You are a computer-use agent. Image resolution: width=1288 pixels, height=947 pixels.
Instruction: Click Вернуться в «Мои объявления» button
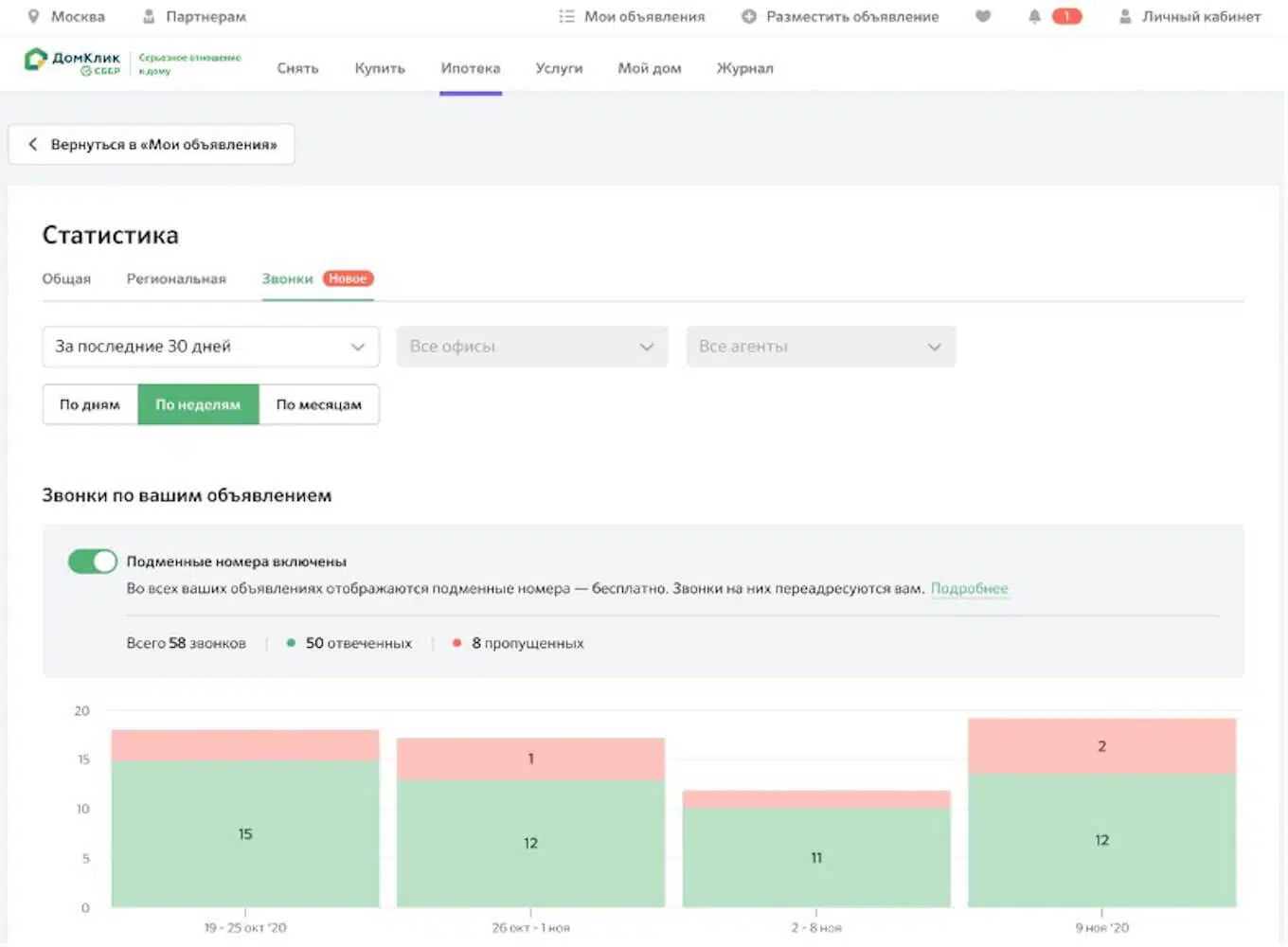[x=152, y=144]
